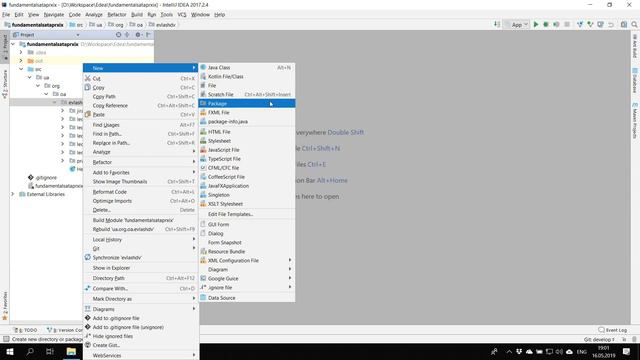Open File Explorer from taskbar
This screenshot has width=640, height=360.
71,351
